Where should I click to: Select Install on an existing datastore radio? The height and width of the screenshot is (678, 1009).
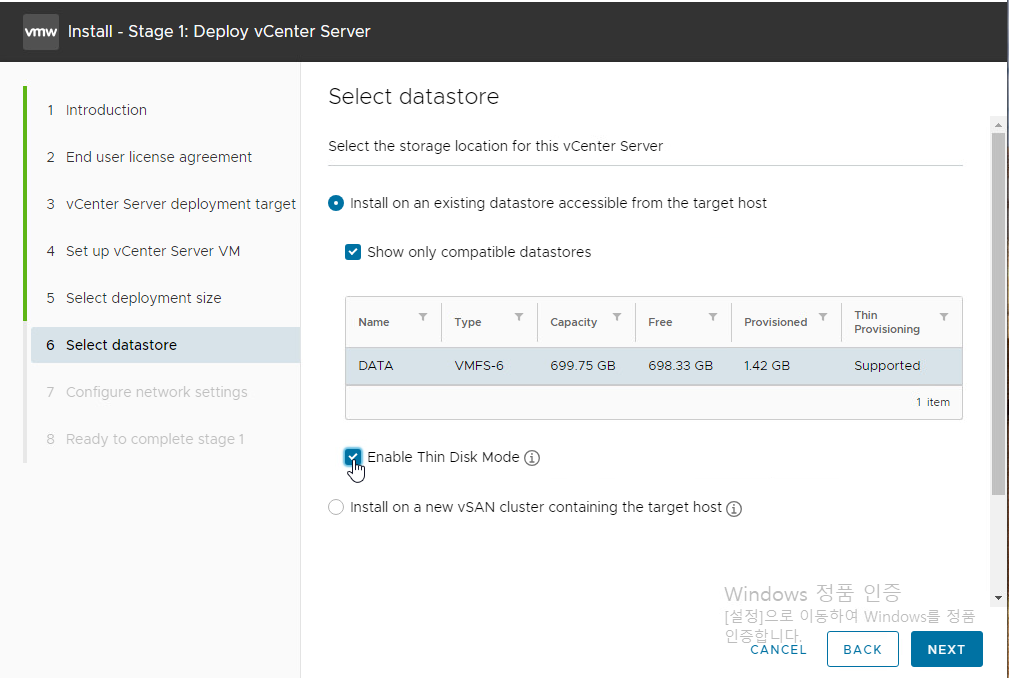336,203
